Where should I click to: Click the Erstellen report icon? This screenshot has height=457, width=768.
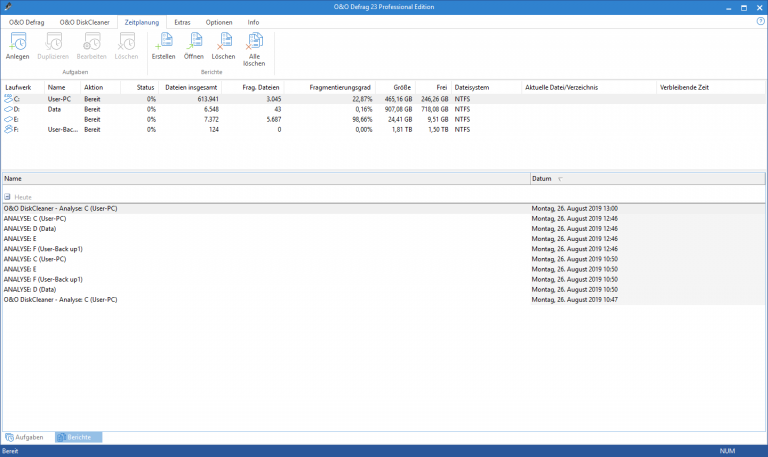[x=163, y=44]
